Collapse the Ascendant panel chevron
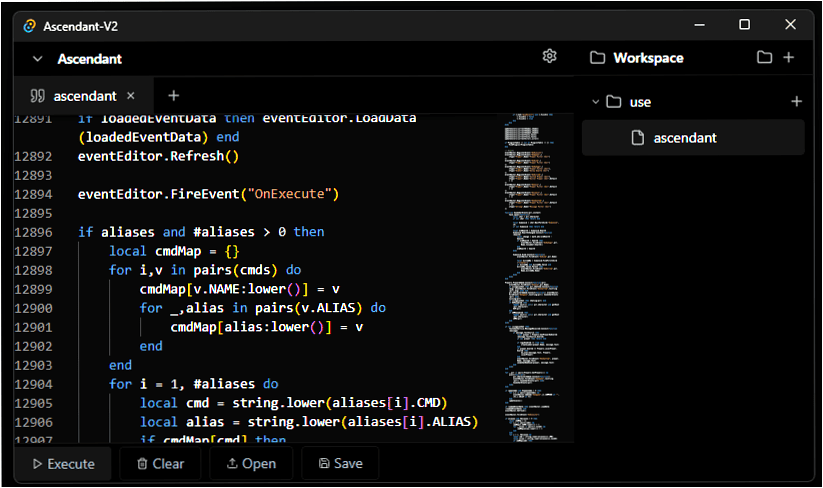The height and width of the screenshot is (488, 823). 37,59
